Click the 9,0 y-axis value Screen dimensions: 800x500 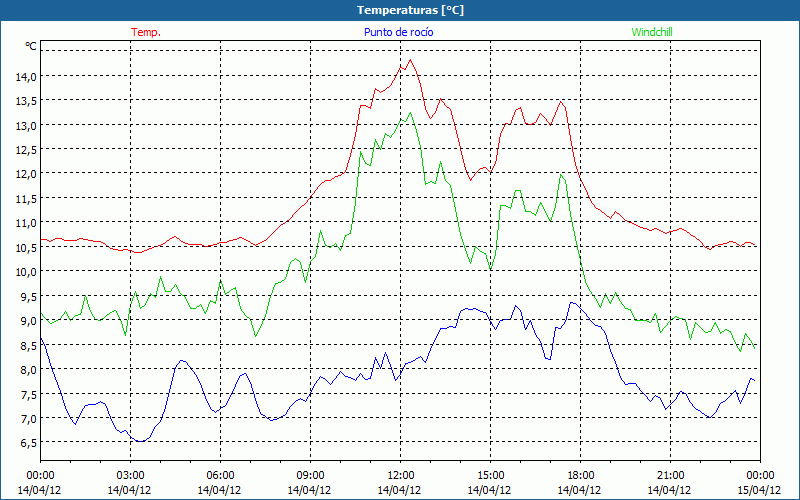[29, 320]
